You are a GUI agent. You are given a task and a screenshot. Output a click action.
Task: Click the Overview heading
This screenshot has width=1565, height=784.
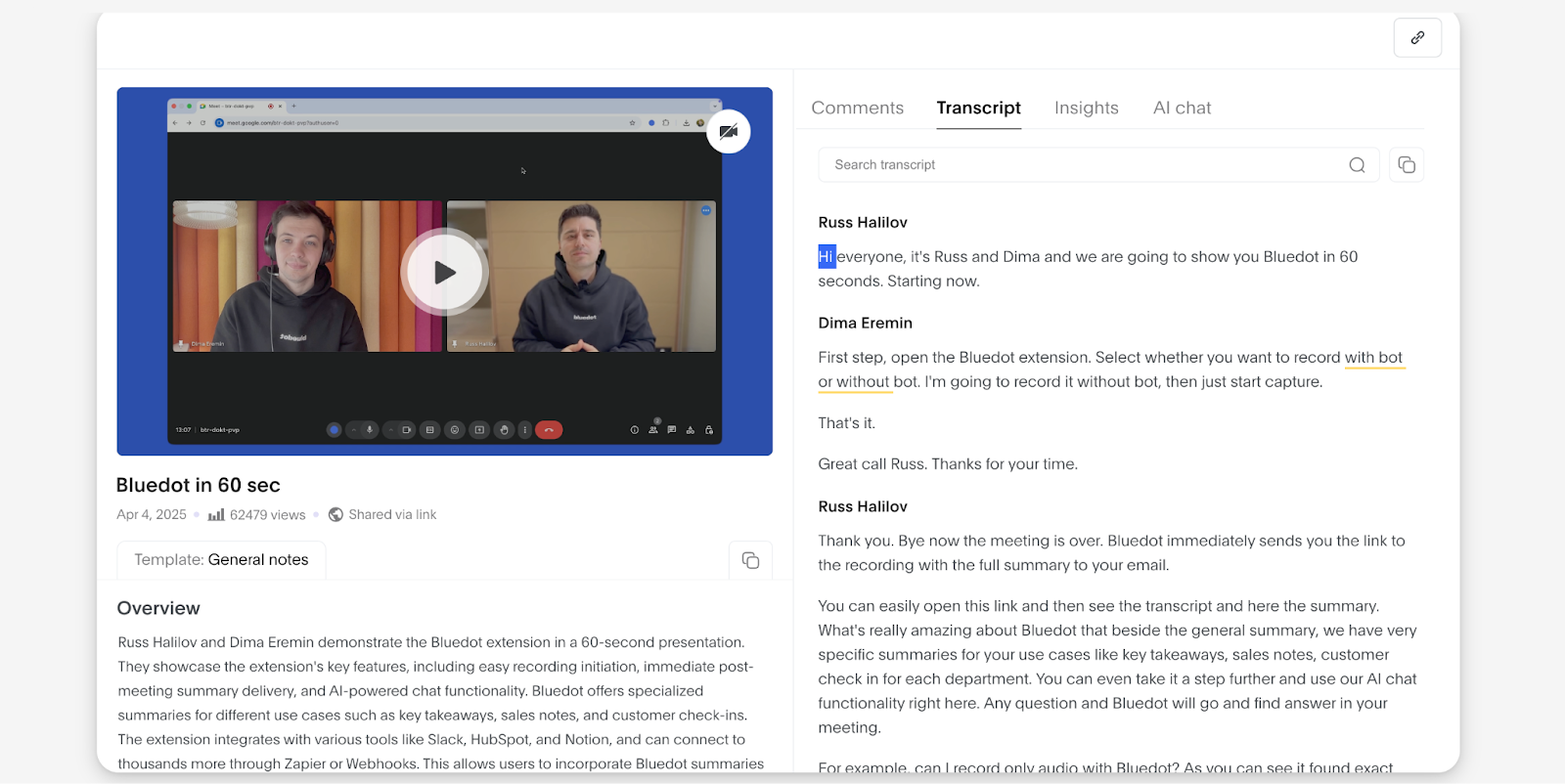(158, 609)
